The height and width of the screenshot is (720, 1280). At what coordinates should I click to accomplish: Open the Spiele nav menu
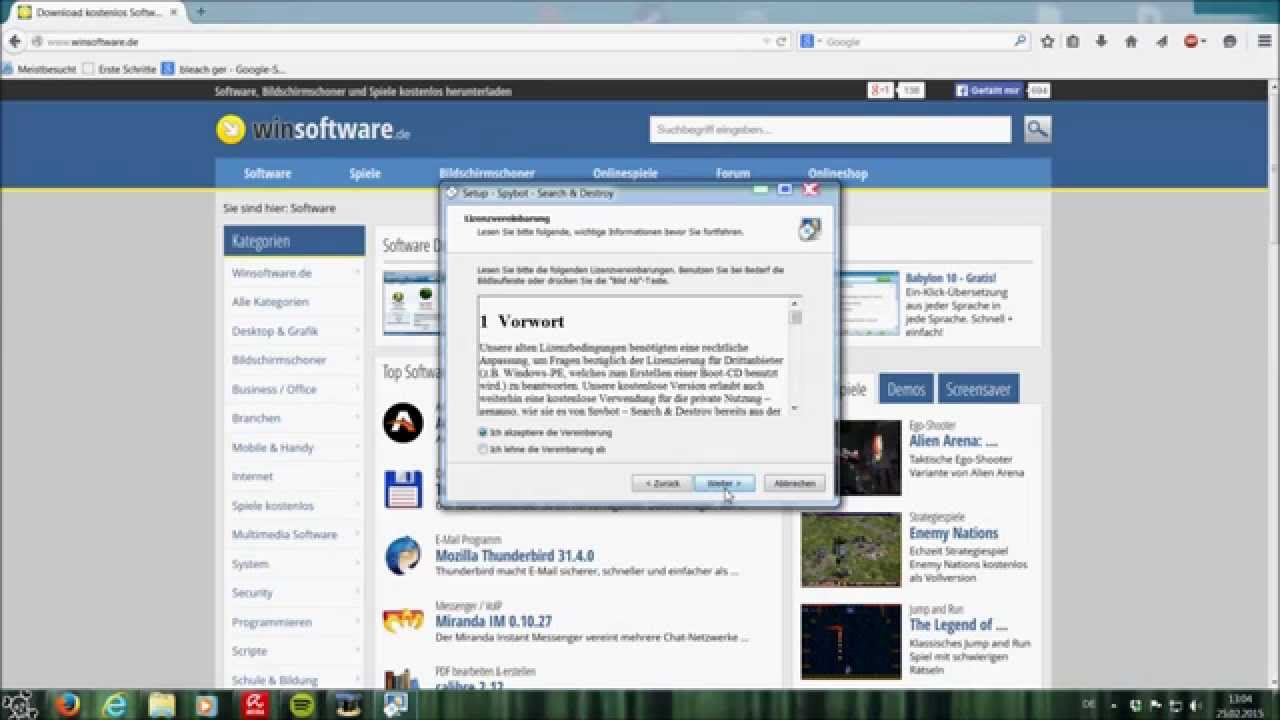point(365,173)
